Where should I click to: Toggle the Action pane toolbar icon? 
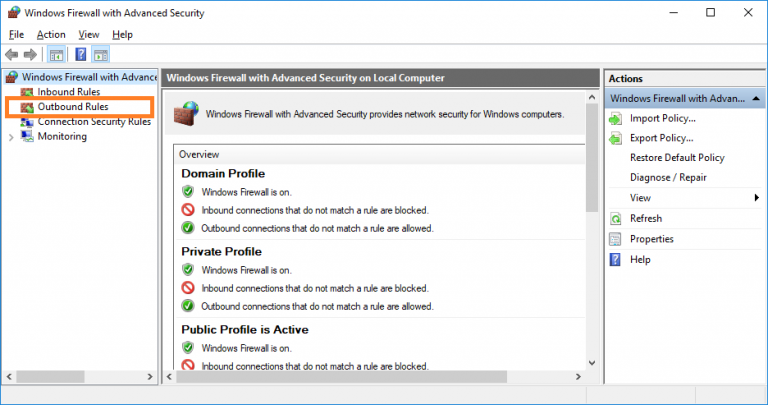point(101,54)
